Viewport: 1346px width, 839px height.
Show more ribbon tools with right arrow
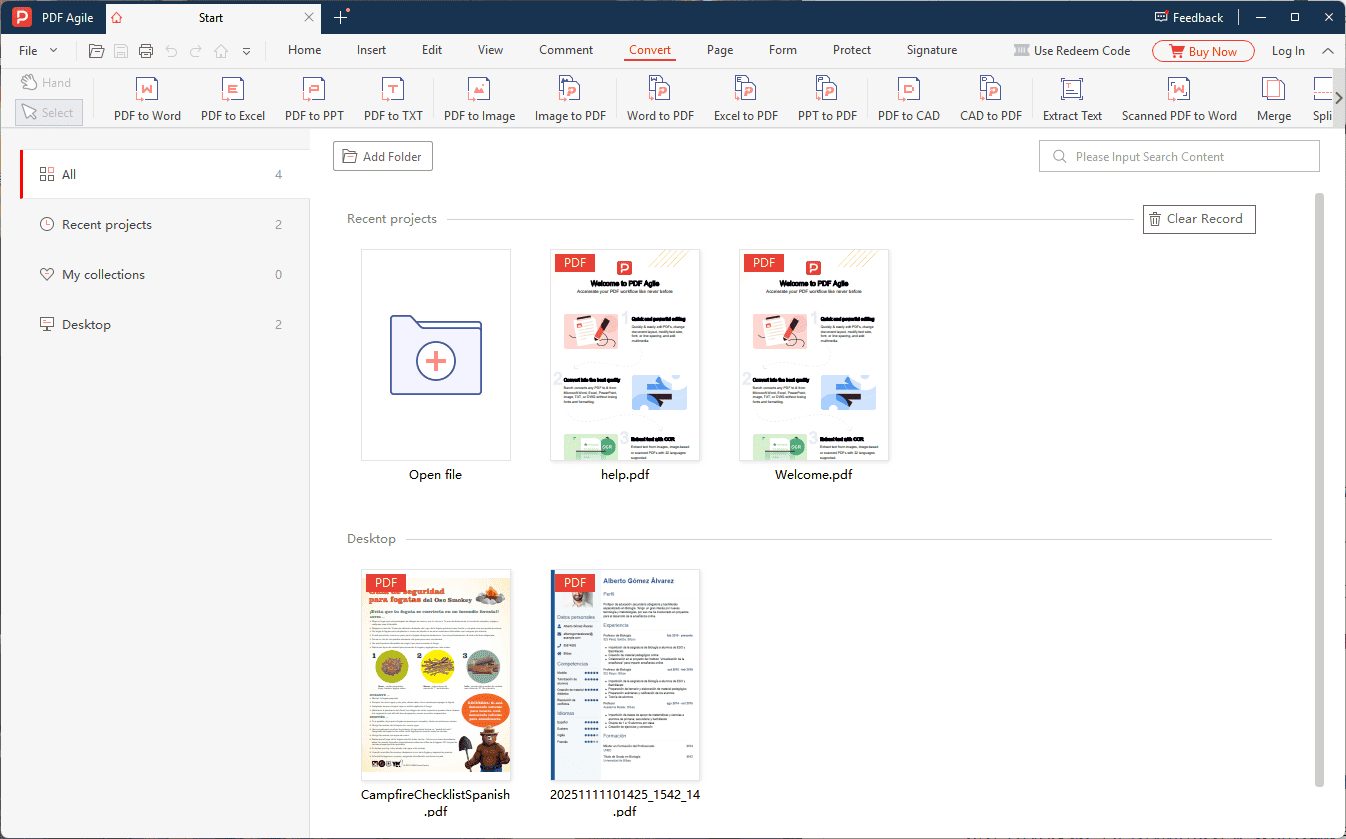1339,98
